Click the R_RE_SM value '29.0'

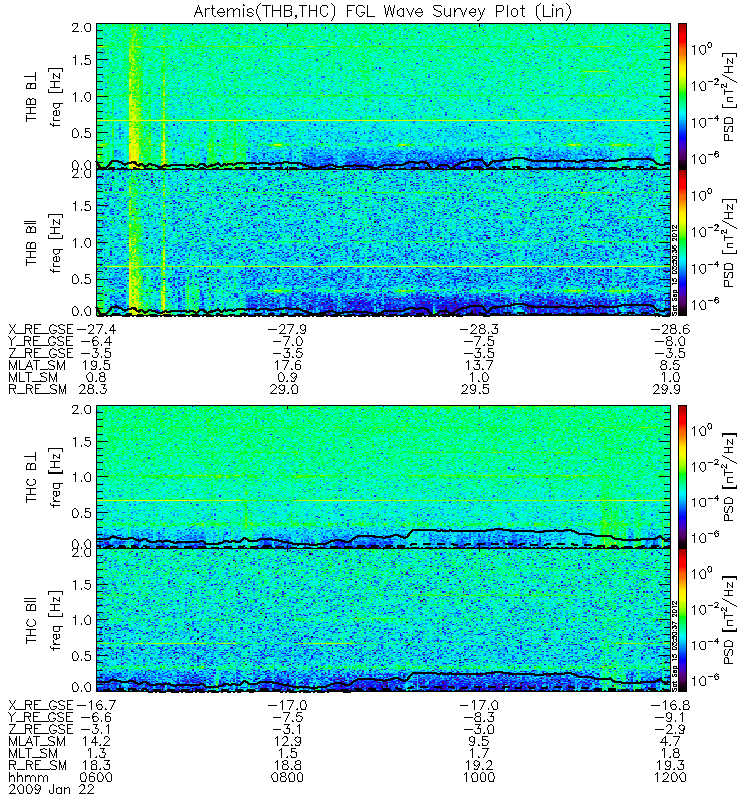[284, 389]
